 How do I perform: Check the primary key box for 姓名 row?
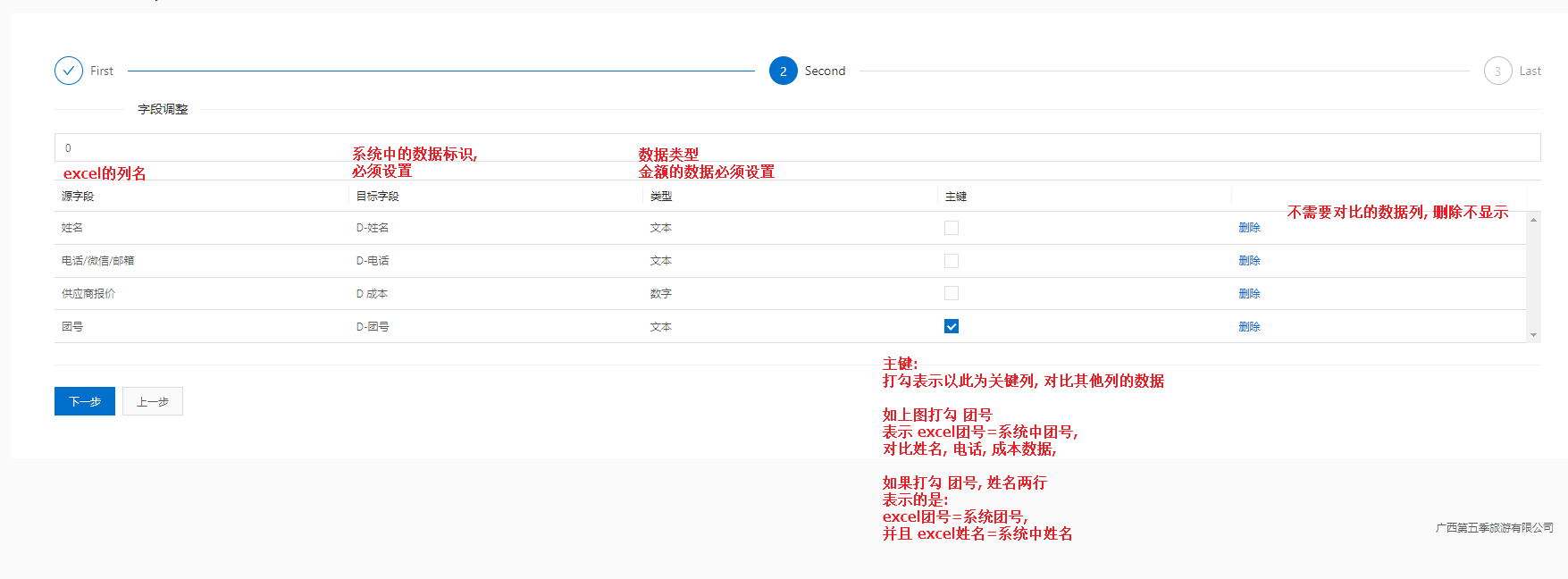tap(952, 228)
